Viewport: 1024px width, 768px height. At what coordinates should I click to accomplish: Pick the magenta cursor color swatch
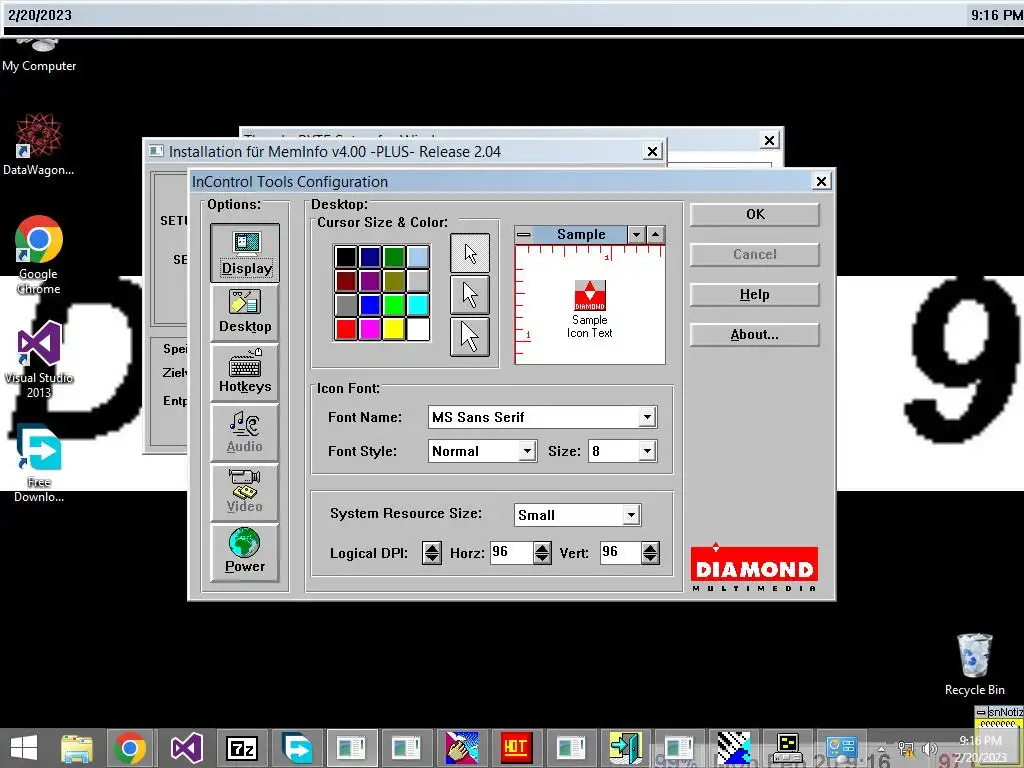click(x=370, y=328)
